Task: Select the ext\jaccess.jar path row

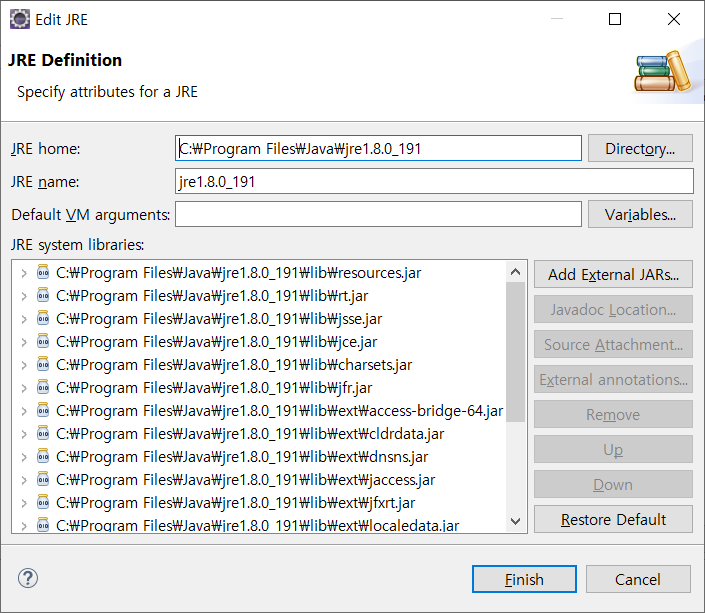Action: 245,479
